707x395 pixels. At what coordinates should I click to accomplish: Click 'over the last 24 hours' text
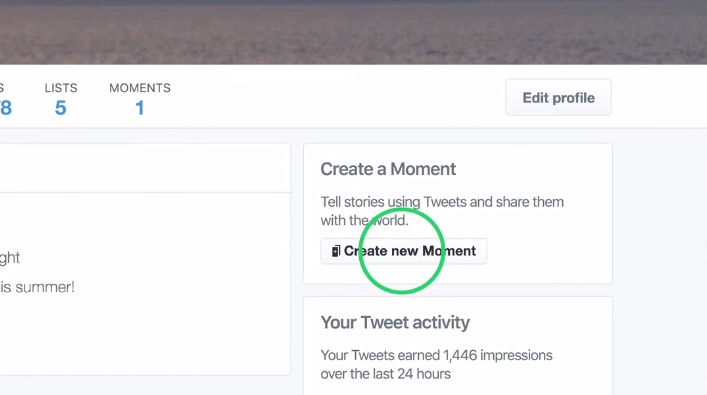[x=386, y=374]
